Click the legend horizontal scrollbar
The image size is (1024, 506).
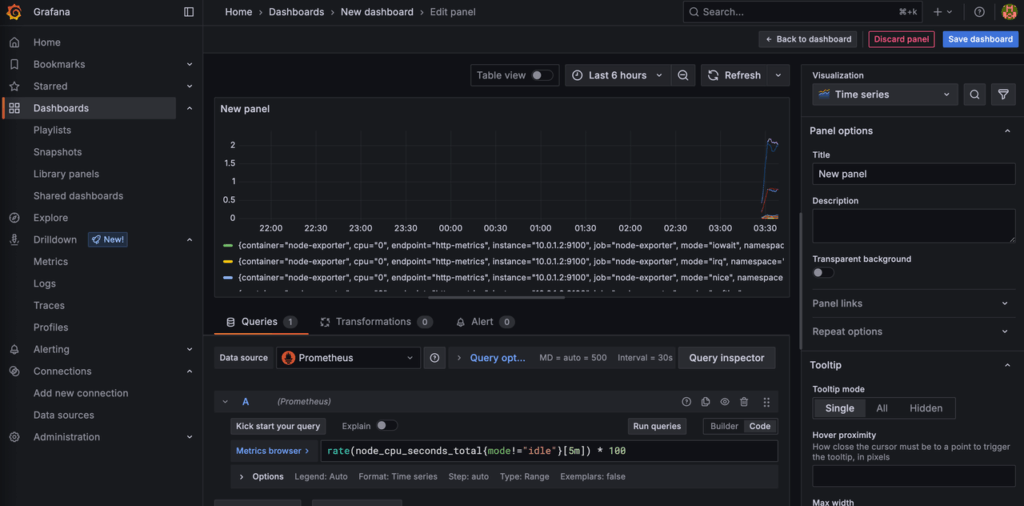(x=497, y=298)
